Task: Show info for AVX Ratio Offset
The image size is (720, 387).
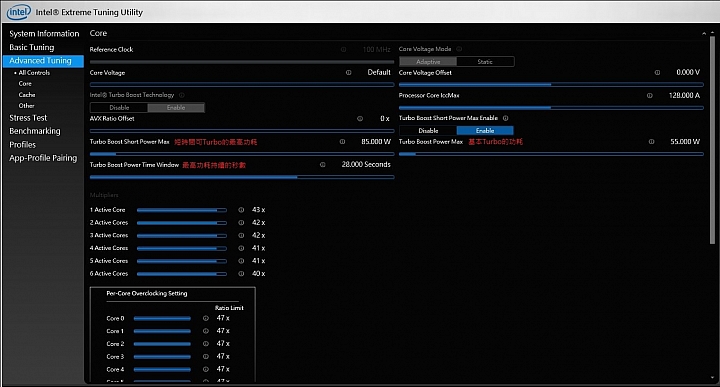Action: [360, 118]
